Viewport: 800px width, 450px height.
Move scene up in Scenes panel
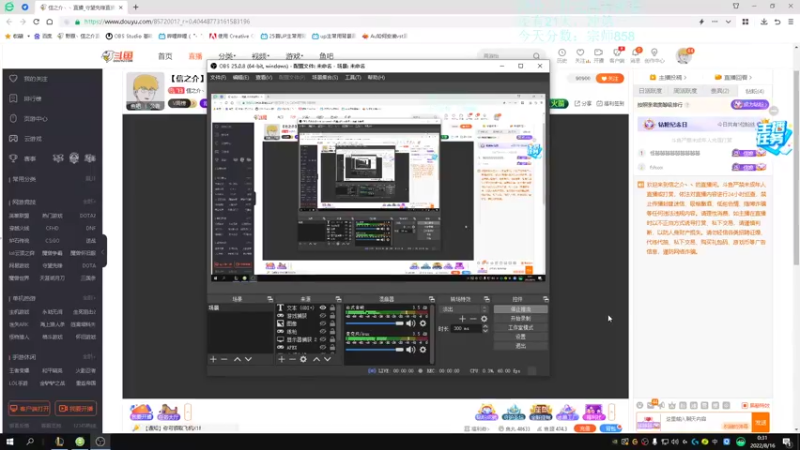click(x=237, y=359)
